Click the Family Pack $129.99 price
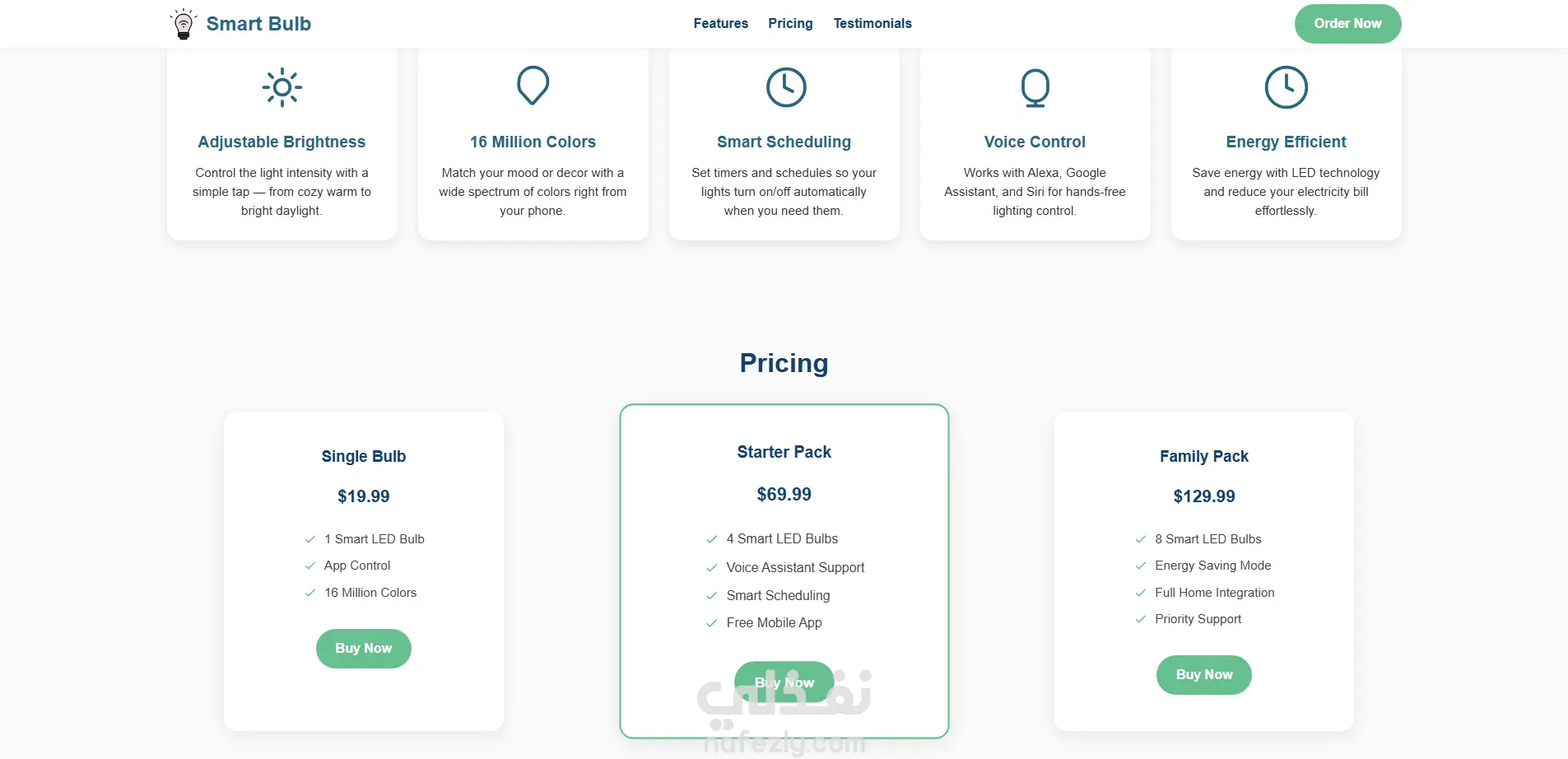The height and width of the screenshot is (759, 1568). pos(1203,496)
